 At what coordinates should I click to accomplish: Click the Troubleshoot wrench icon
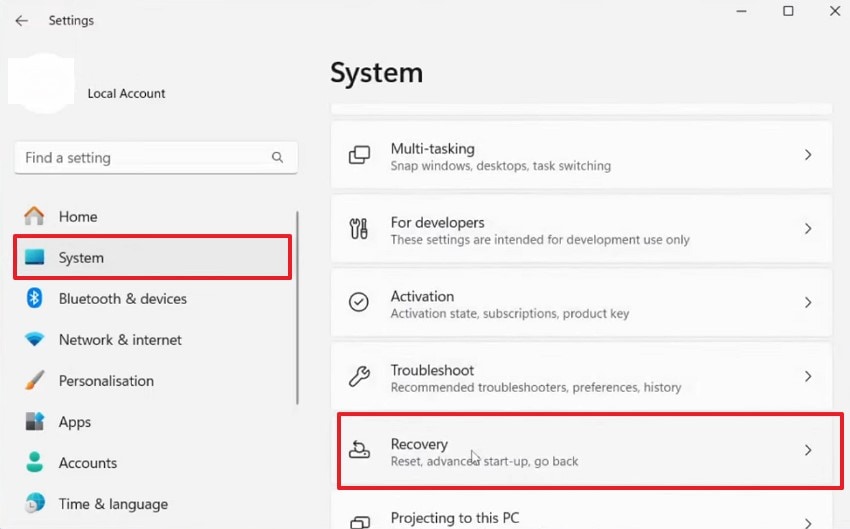[x=359, y=377]
